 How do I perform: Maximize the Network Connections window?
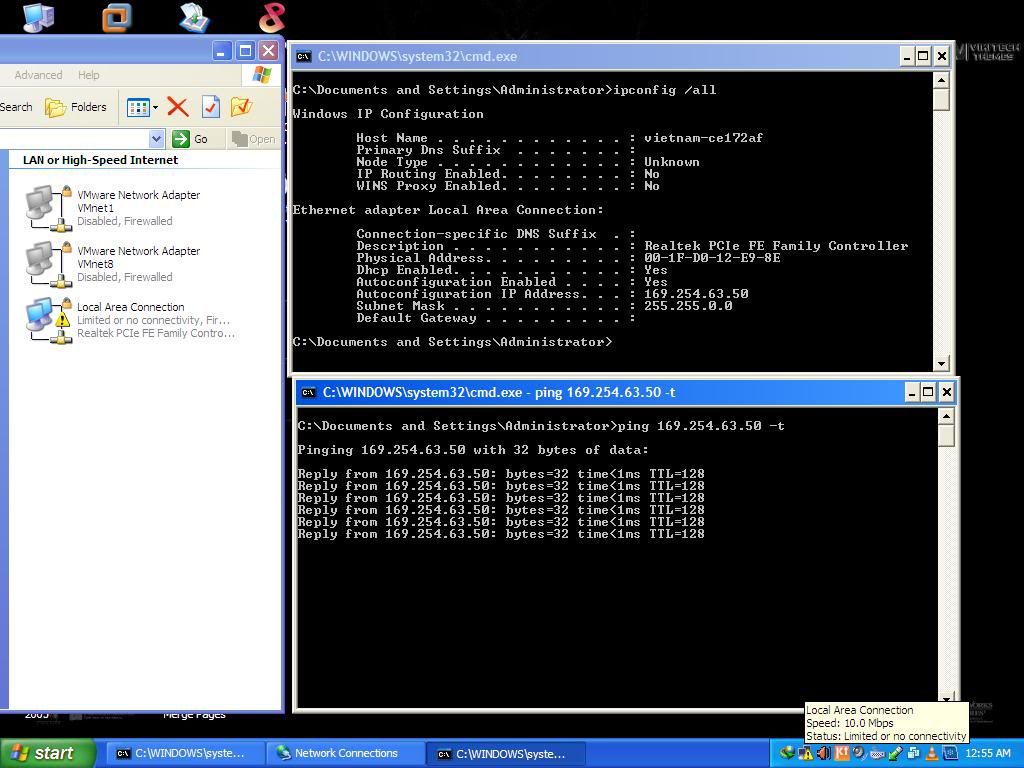click(x=245, y=51)
